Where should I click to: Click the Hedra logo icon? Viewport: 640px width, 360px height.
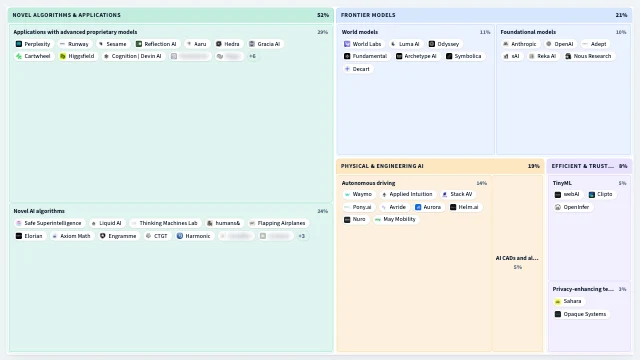click(219, 44)
